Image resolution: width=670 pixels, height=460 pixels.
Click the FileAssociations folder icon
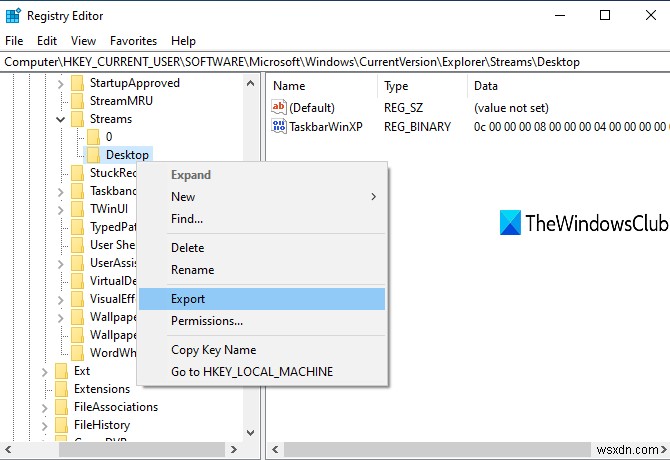[x=62, y=407]
